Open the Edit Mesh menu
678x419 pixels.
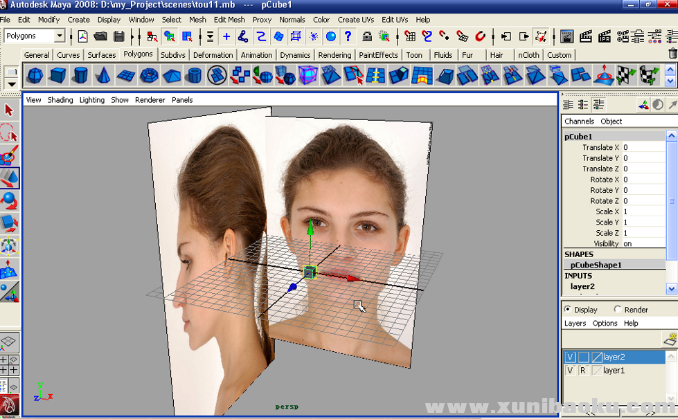coord(230,19)
